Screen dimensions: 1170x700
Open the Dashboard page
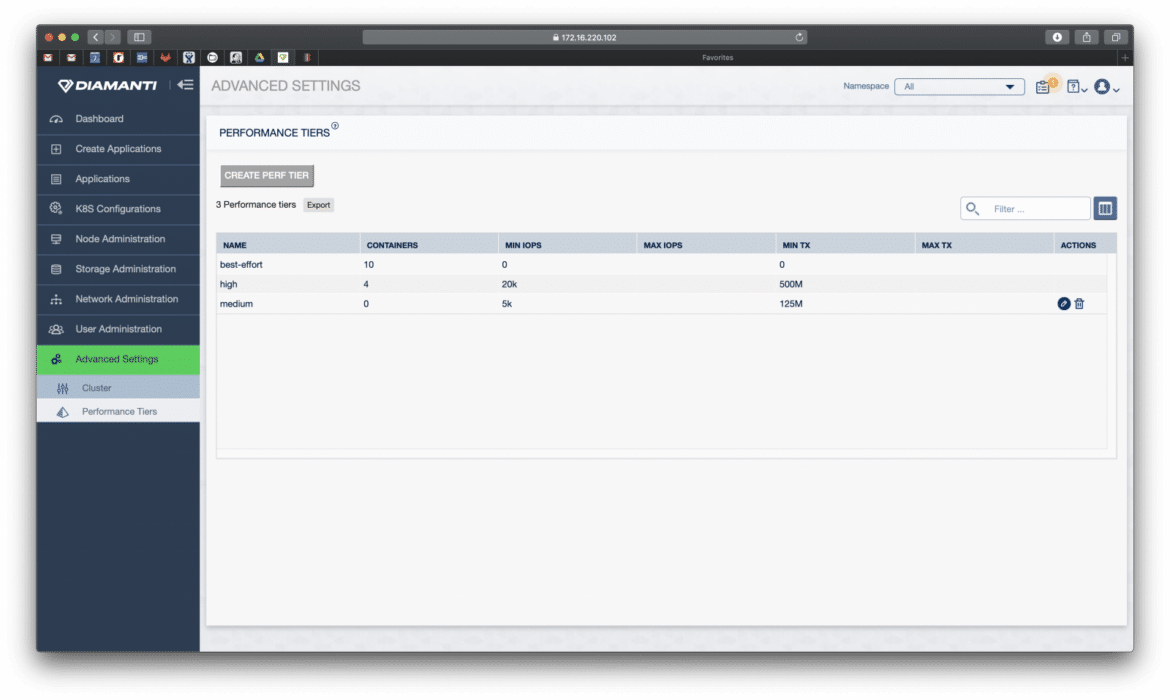[x=118, y=119]
